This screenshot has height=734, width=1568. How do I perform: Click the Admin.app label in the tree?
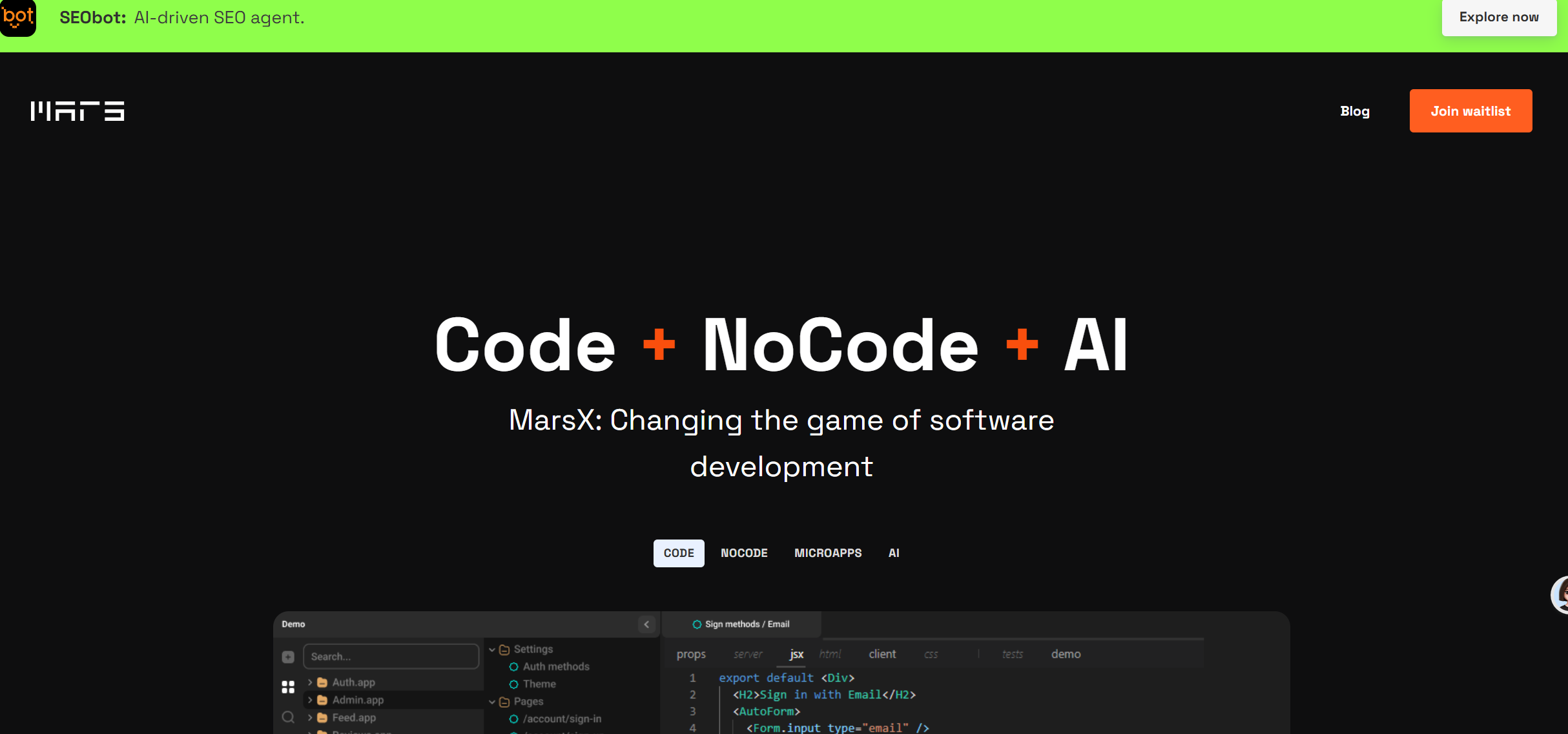[x=358, y=700]
